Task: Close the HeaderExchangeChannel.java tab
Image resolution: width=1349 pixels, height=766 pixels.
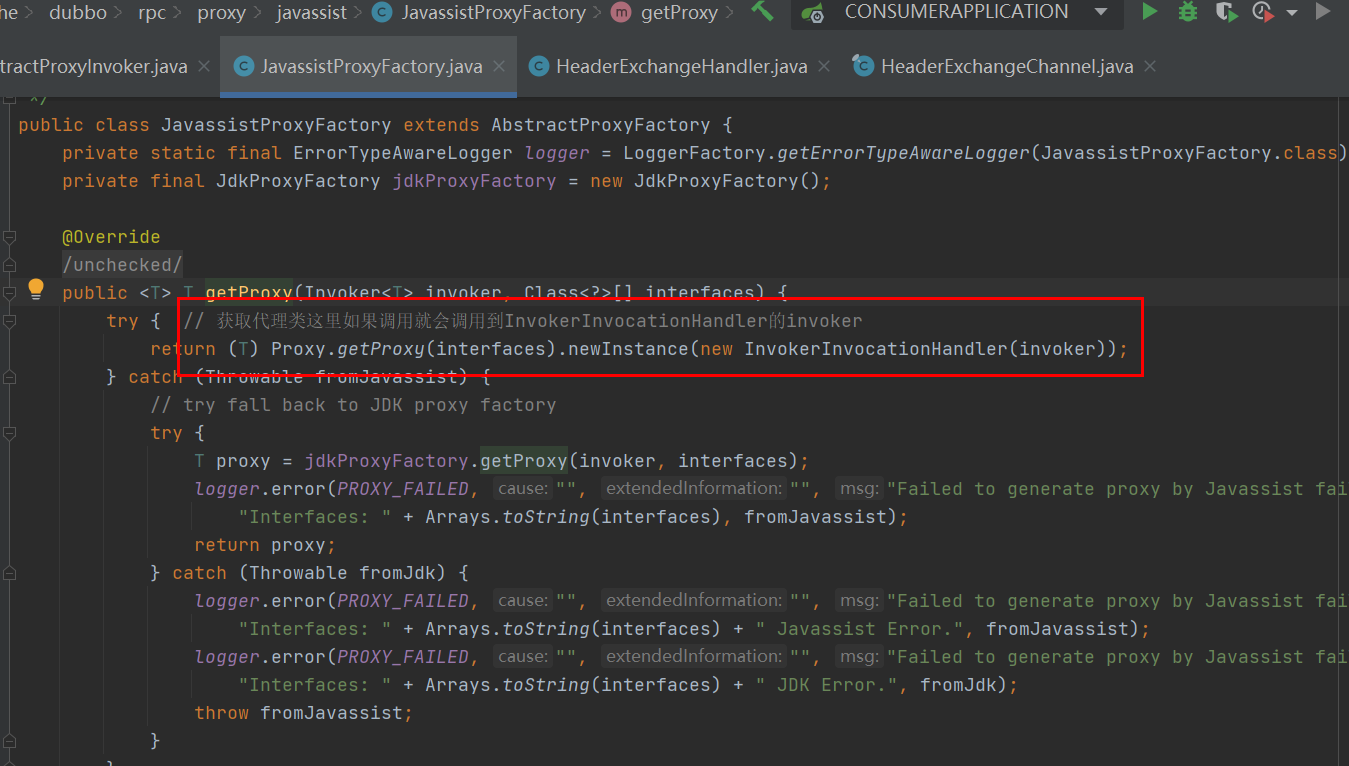Action: [1150, 67]
